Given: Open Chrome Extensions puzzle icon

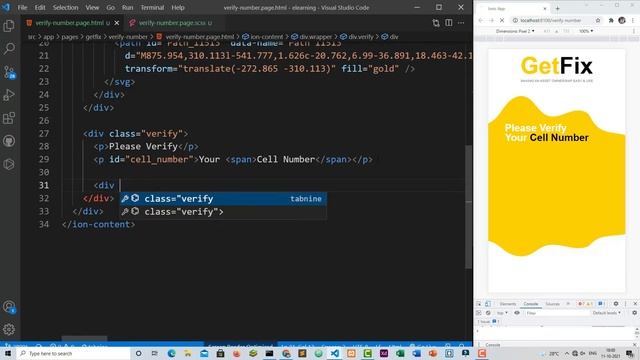Looking at the screenshot, I should [x=611, y=20].
